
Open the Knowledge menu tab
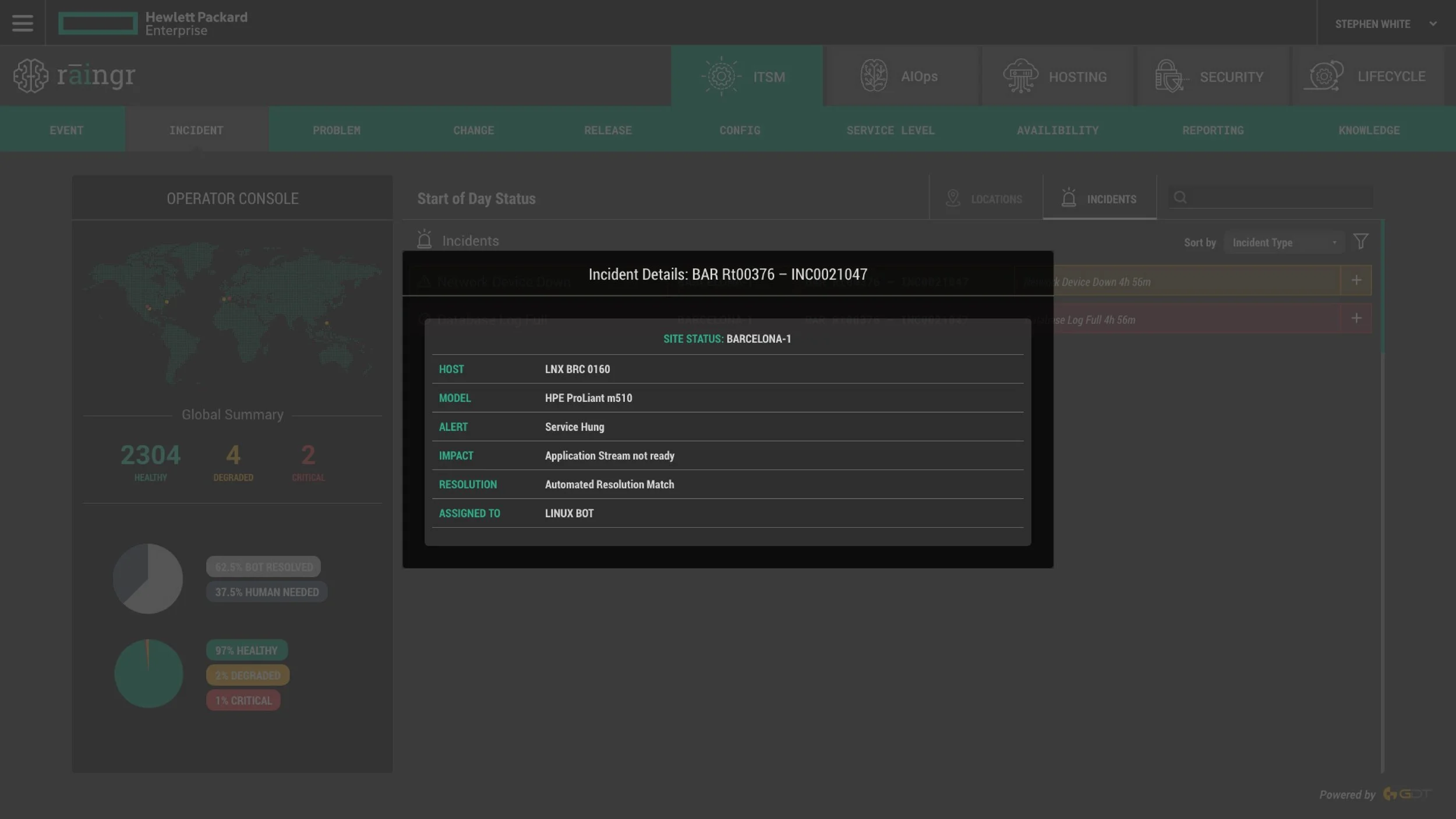coord(1369,130)
